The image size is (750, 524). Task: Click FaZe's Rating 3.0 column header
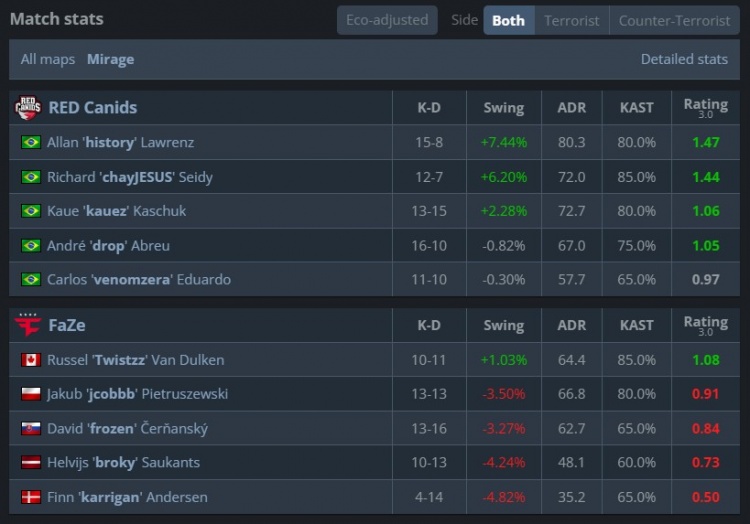click(705, 325)
